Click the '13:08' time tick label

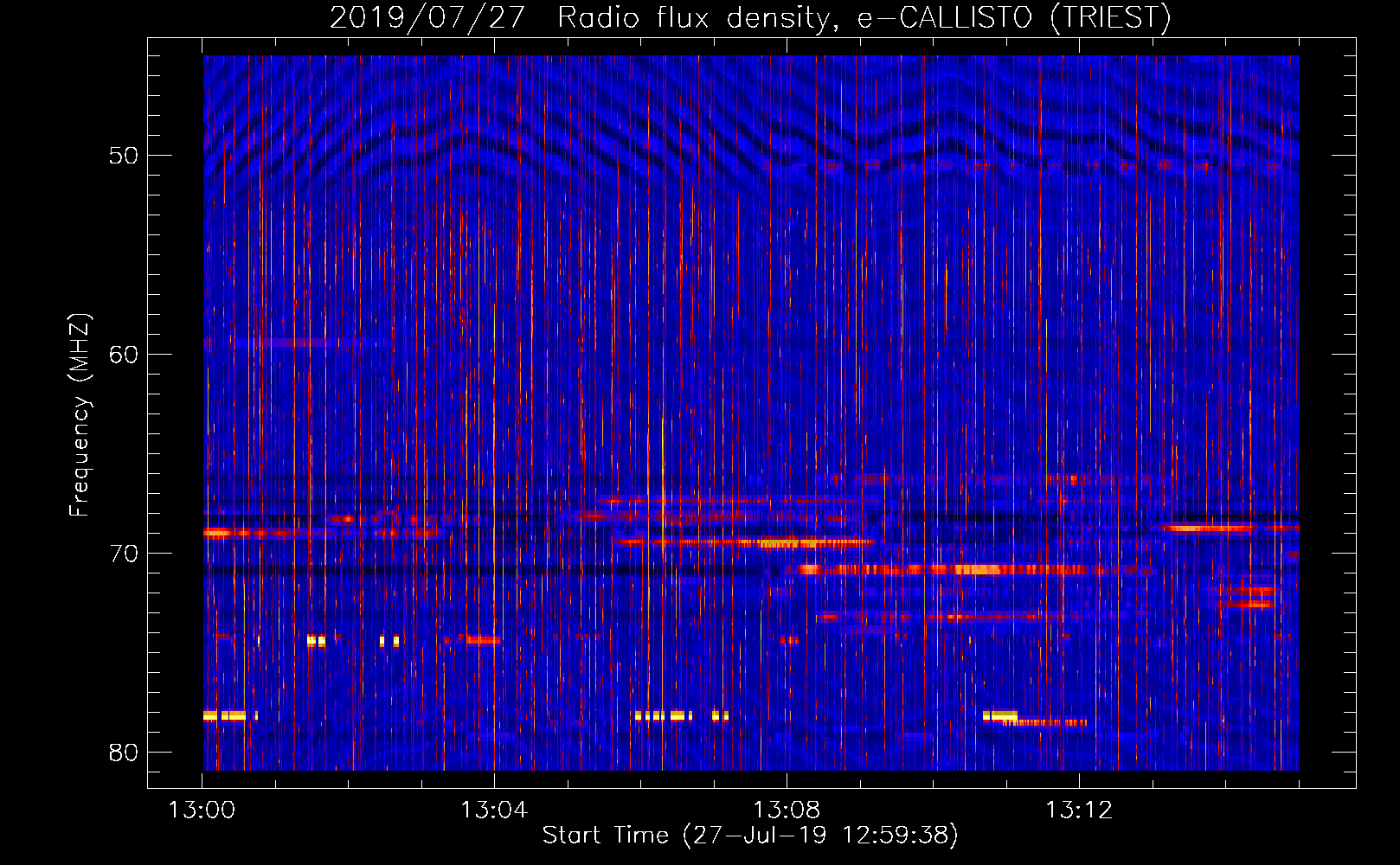(787, 811)
